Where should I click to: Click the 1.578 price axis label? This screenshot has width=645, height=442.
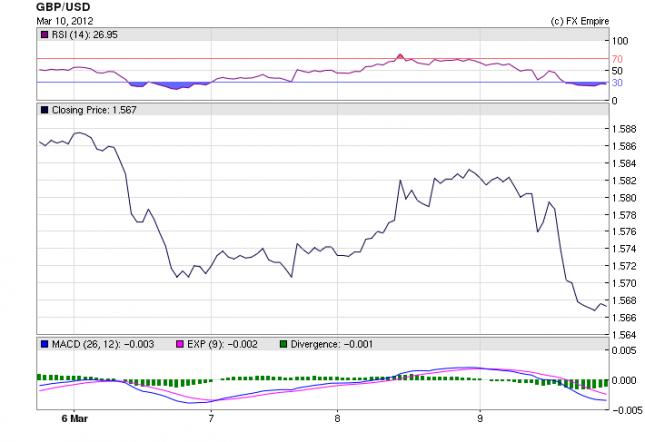tap(624, 215)
